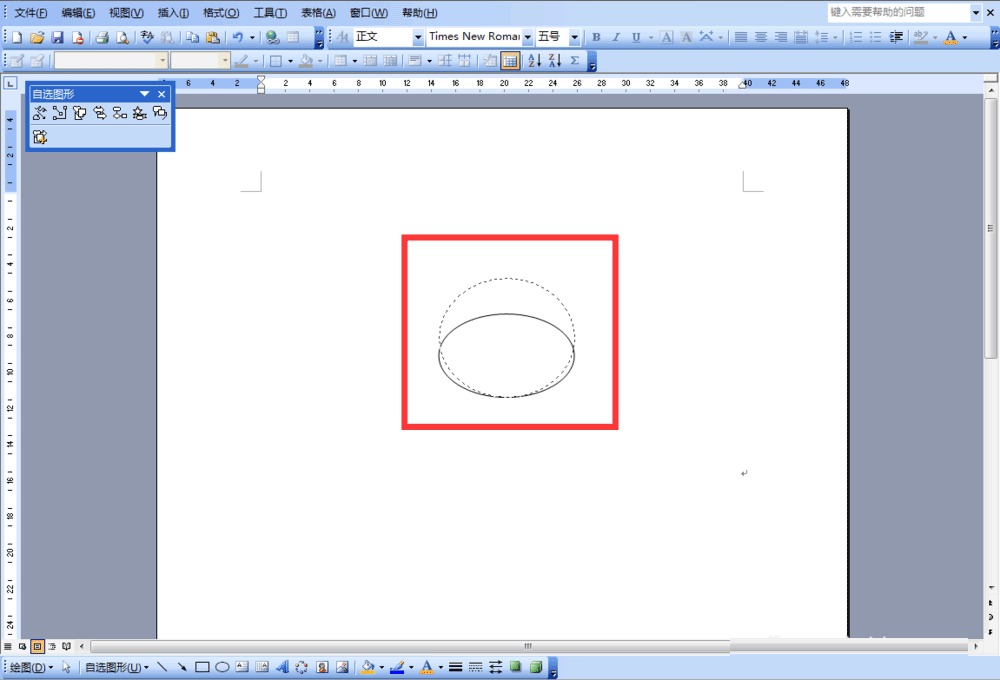1000x680 pixels.
Task: Open the 格式(O) menu
Action: (221, 13)
